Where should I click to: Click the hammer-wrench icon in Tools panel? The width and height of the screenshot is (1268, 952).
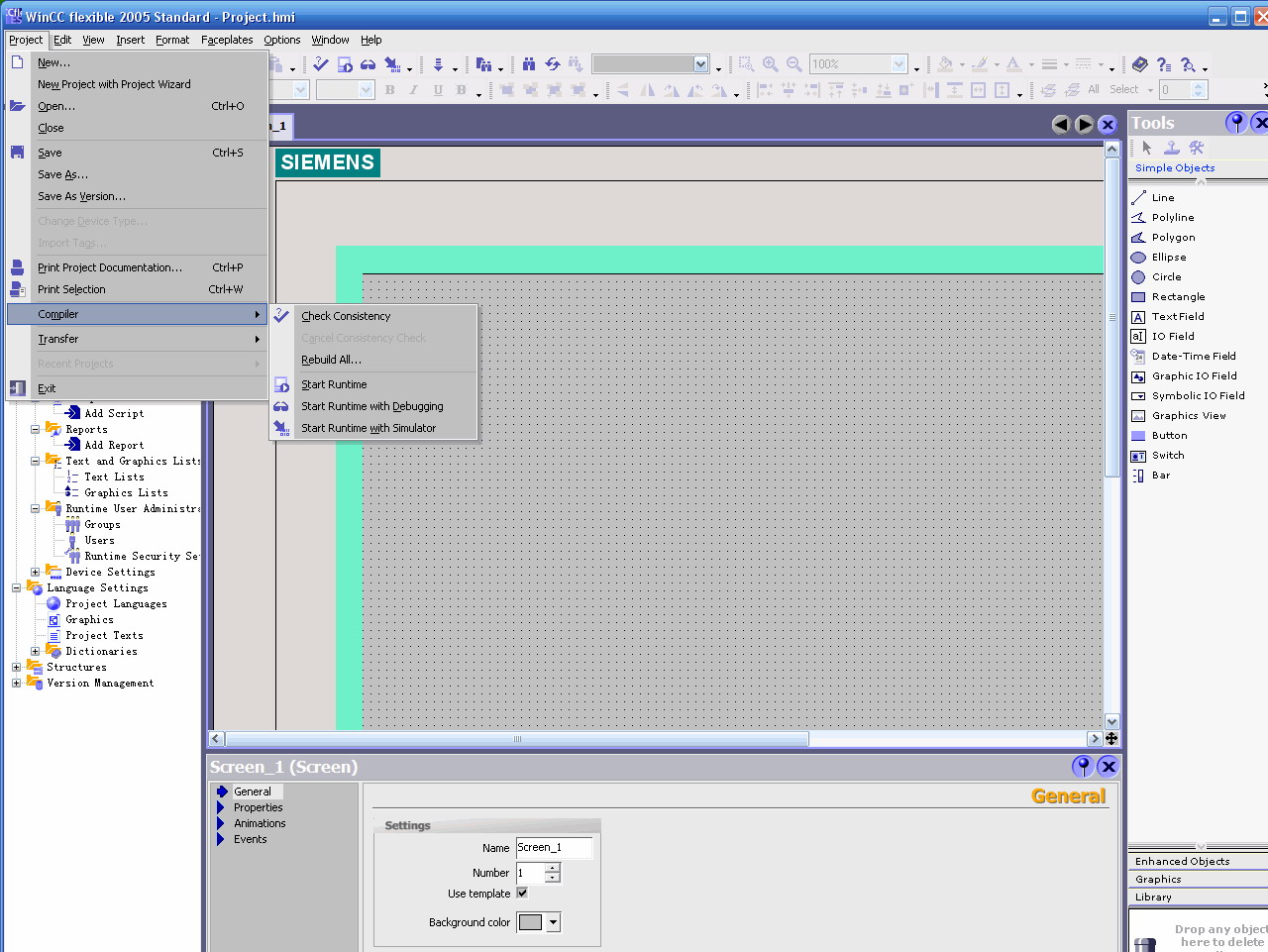pos(1197,148)
